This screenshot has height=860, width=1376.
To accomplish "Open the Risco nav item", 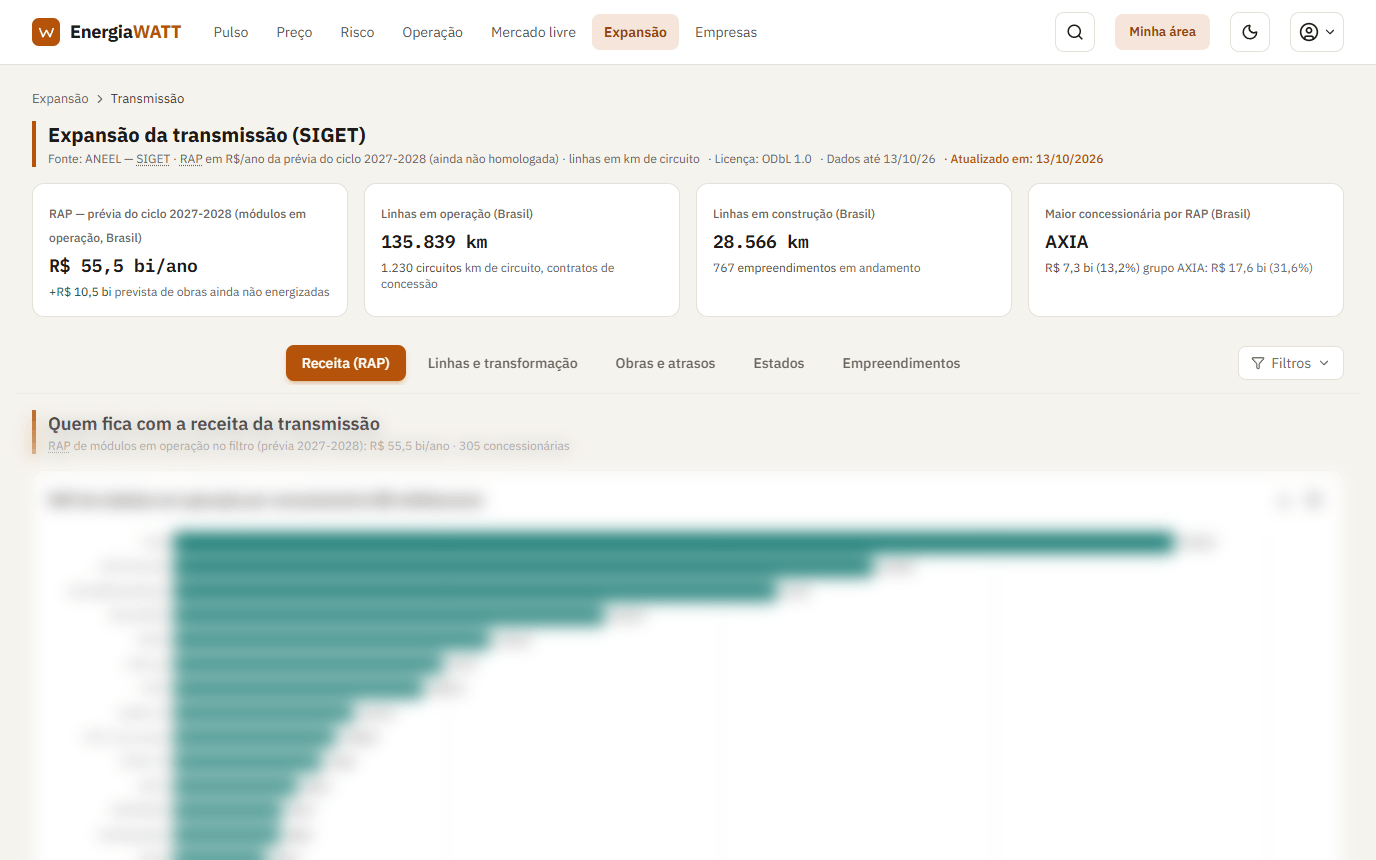I will pos(357,32).
